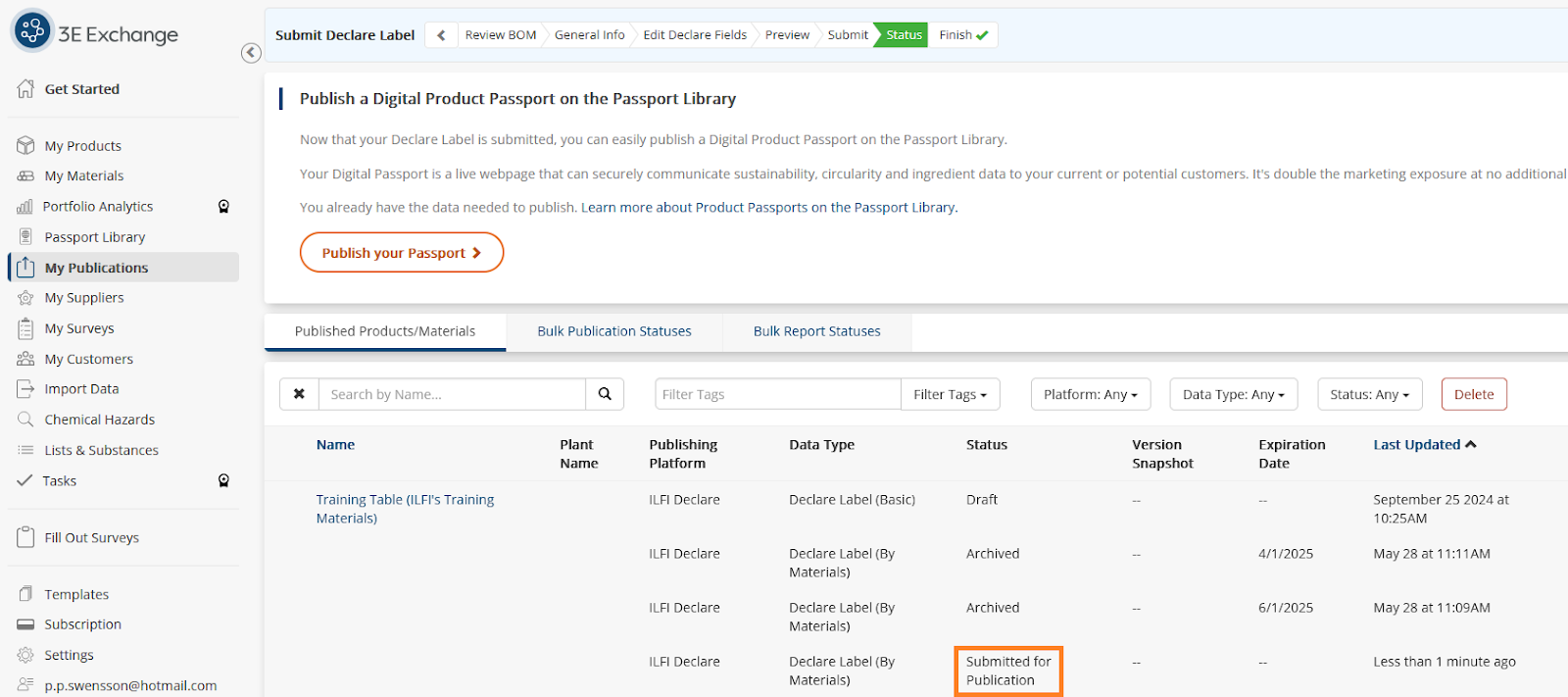This screenshot has height=697, width=1568.
Task: Click the user account icon by the email
Action: click(25, 684)
